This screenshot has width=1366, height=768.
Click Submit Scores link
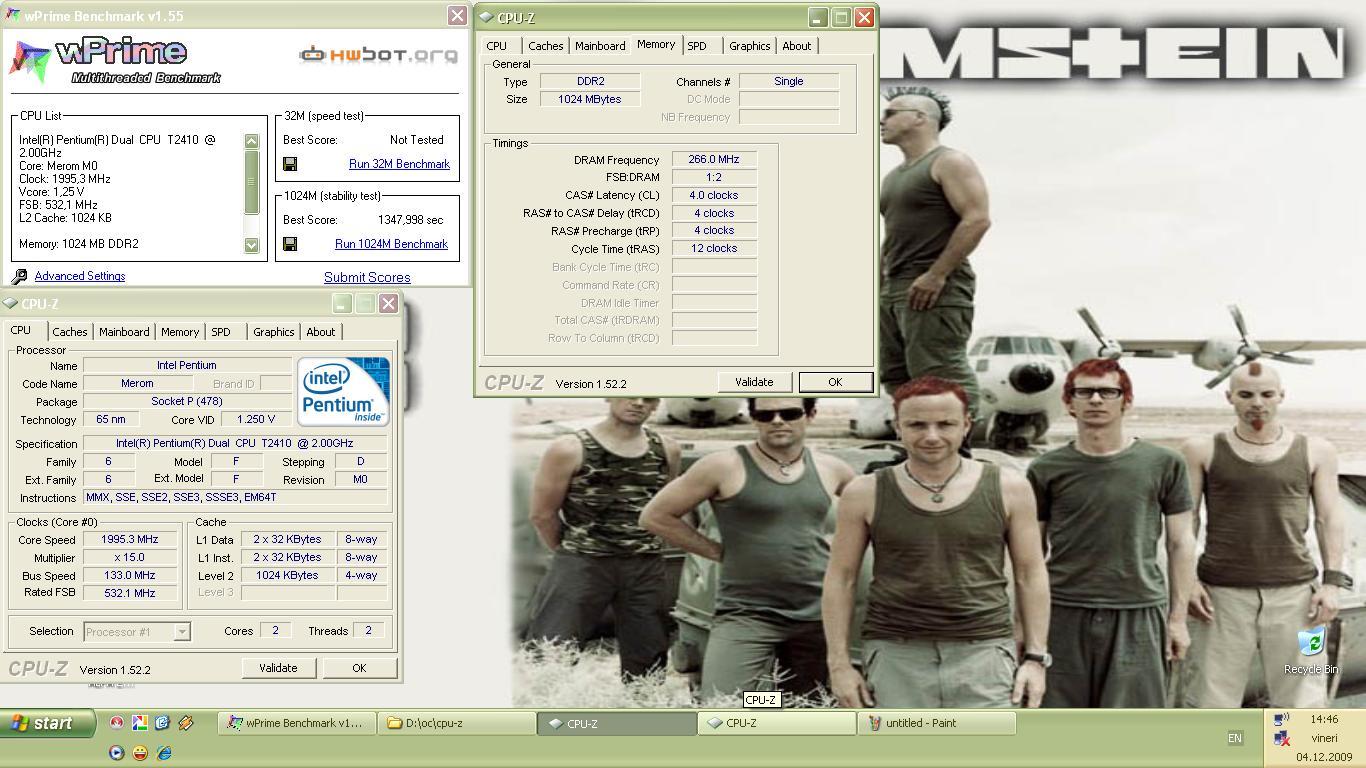pyautogui.click(x=367, y=278)
